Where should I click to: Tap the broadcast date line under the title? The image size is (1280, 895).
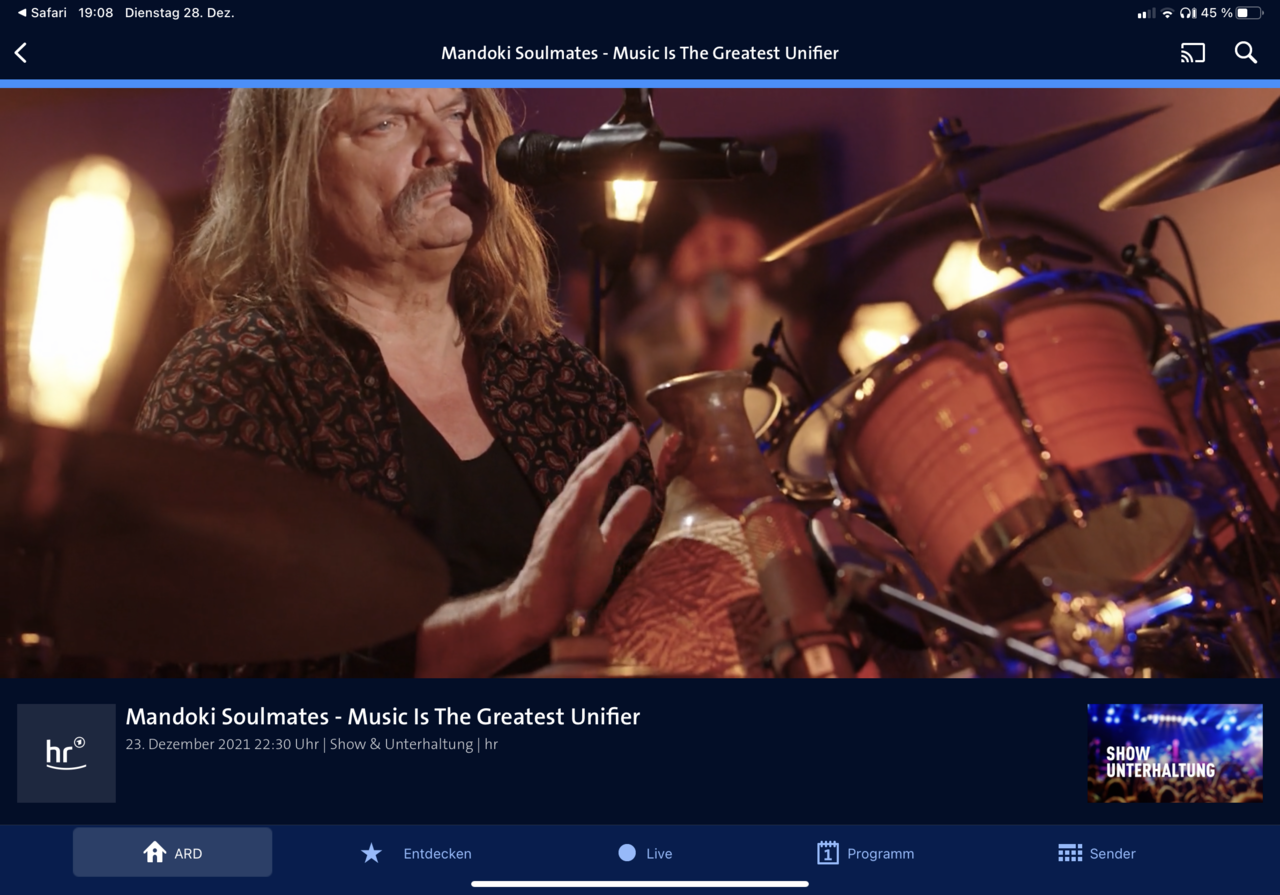pyautogui.click(x=312, y=744)
